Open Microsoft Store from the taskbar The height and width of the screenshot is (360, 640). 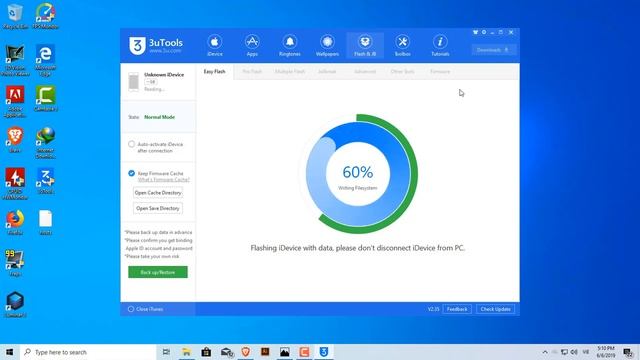tap(206, 352)
